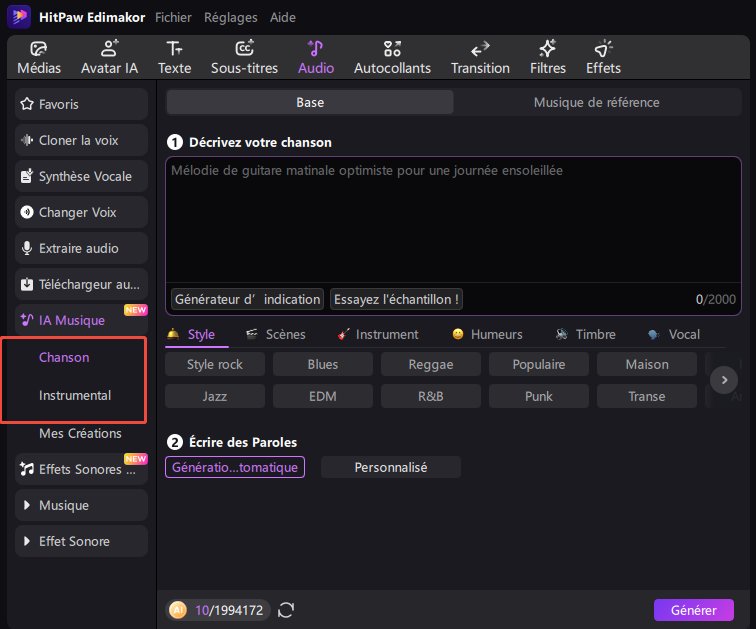Click the song description text field

pyautogui.click(x=453, y=221)
